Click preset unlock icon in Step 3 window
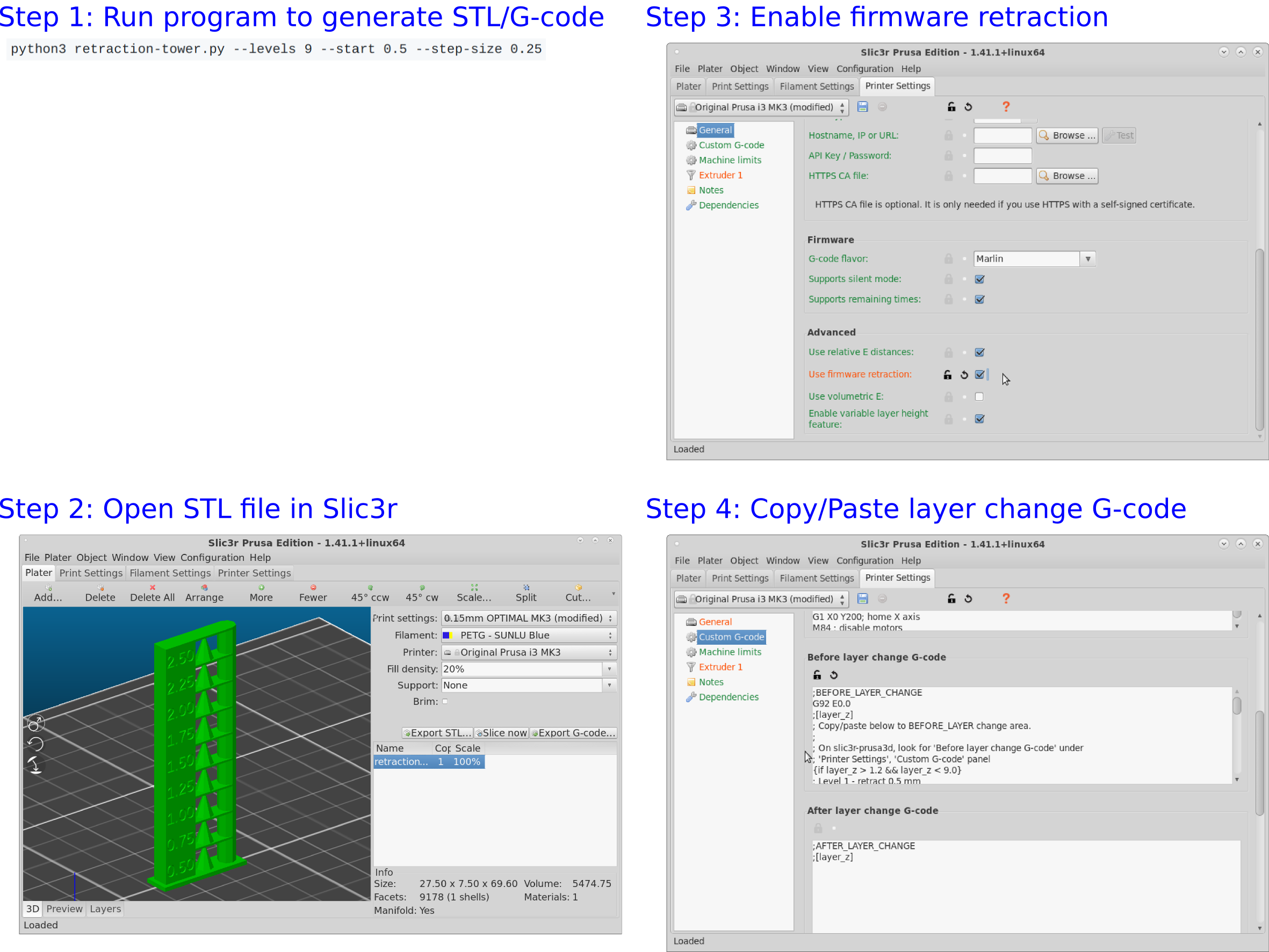 (951, 107)
